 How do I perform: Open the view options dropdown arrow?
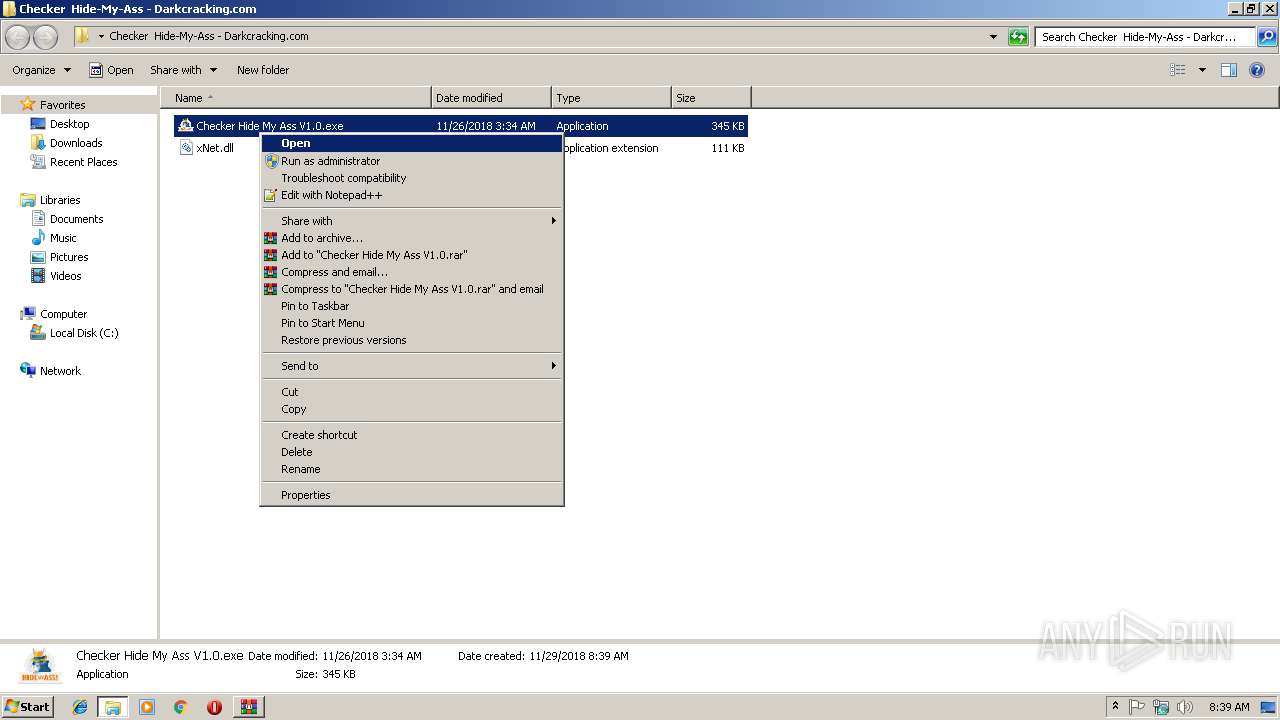tap(1202, 70)
